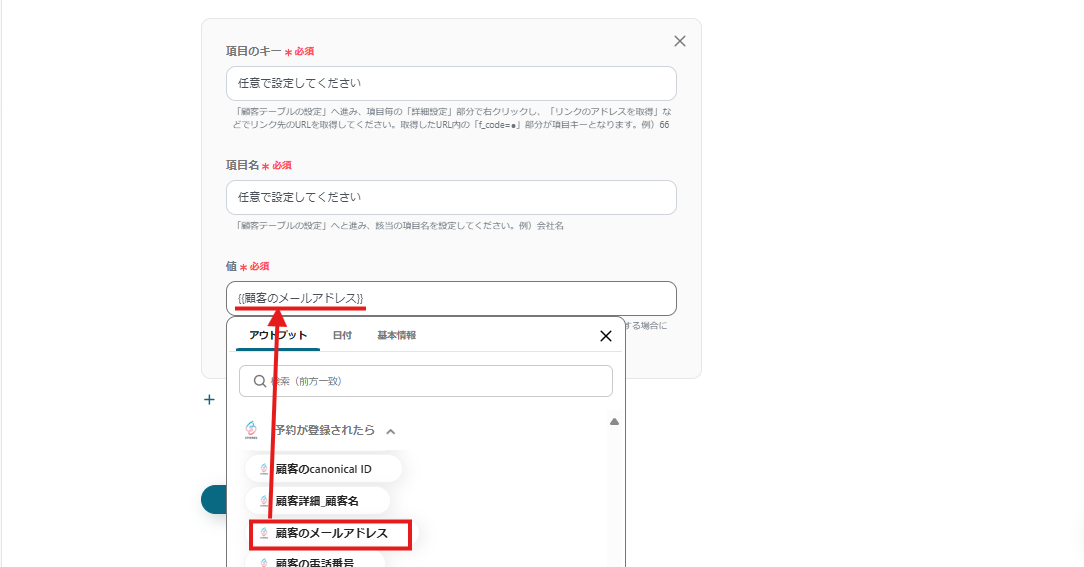Click the icon beside 顧客詳細_顧客名
The width and height of the screenshot is (1084, 567).
263,501
